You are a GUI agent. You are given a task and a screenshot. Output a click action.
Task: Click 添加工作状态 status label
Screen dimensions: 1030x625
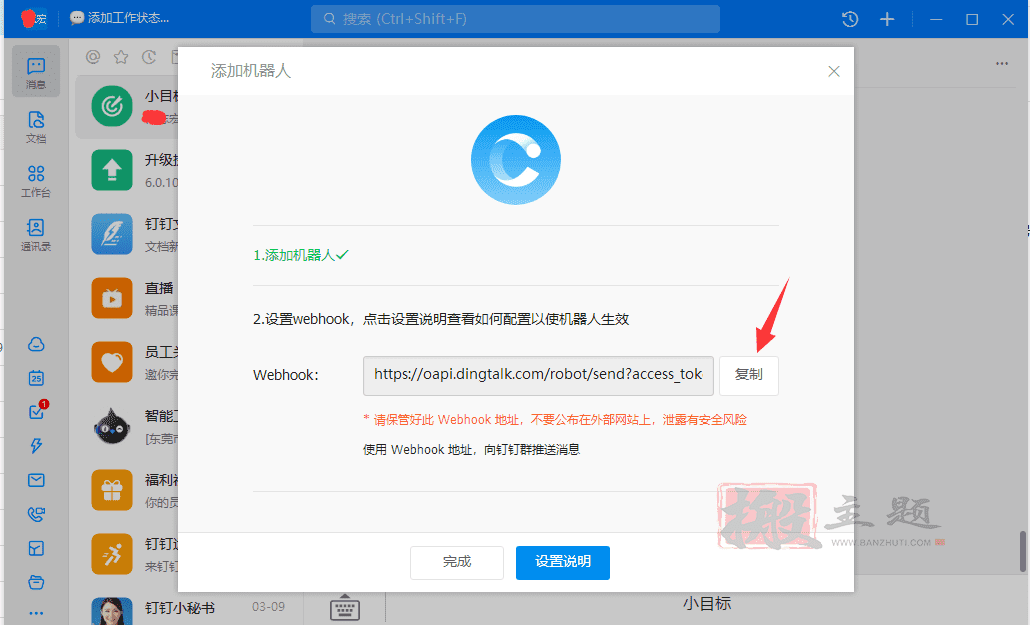(120, 18)
